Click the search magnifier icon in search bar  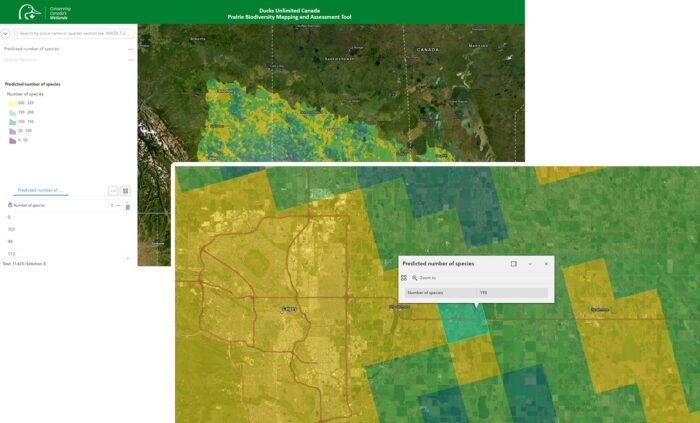16,33
